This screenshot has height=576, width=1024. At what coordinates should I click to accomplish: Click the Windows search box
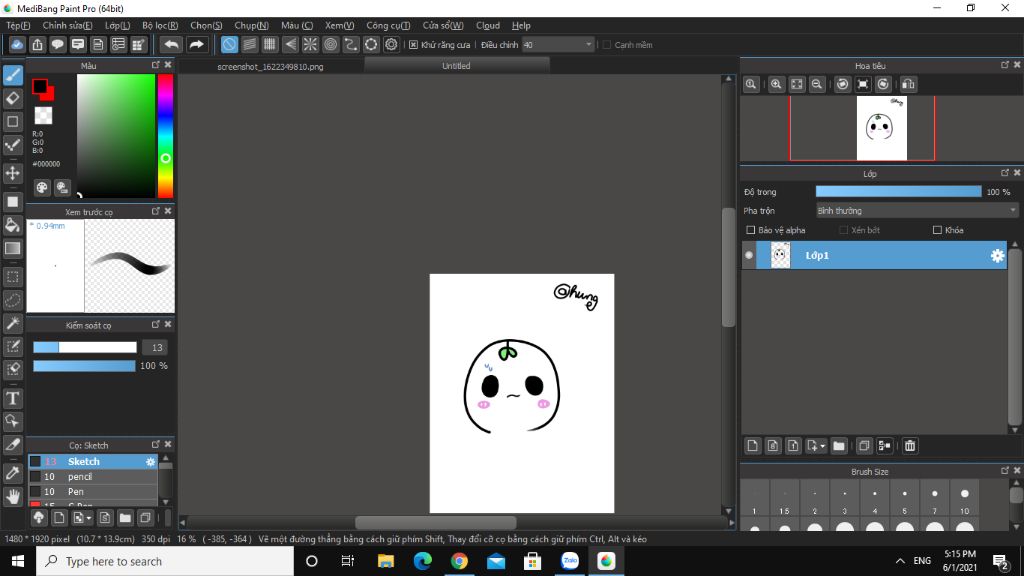pyautogui.click(x=165, y=561)
